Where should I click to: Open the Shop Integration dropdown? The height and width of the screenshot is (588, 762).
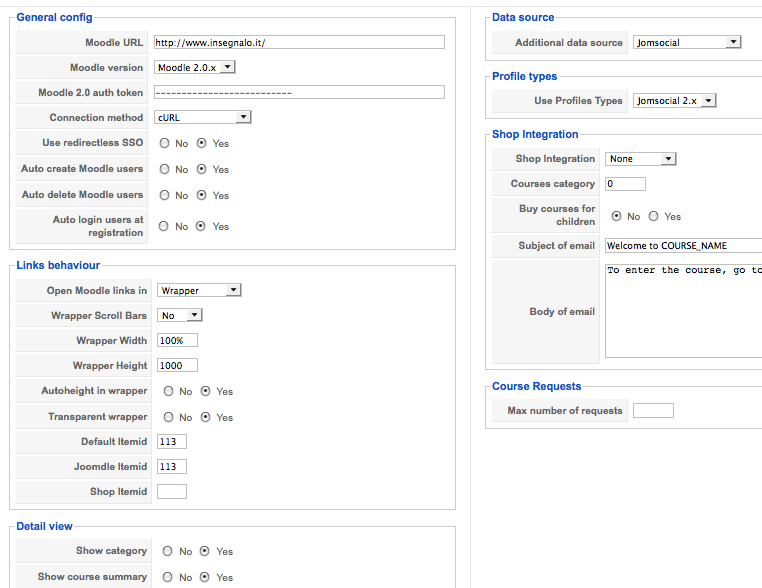pos(641,158)
